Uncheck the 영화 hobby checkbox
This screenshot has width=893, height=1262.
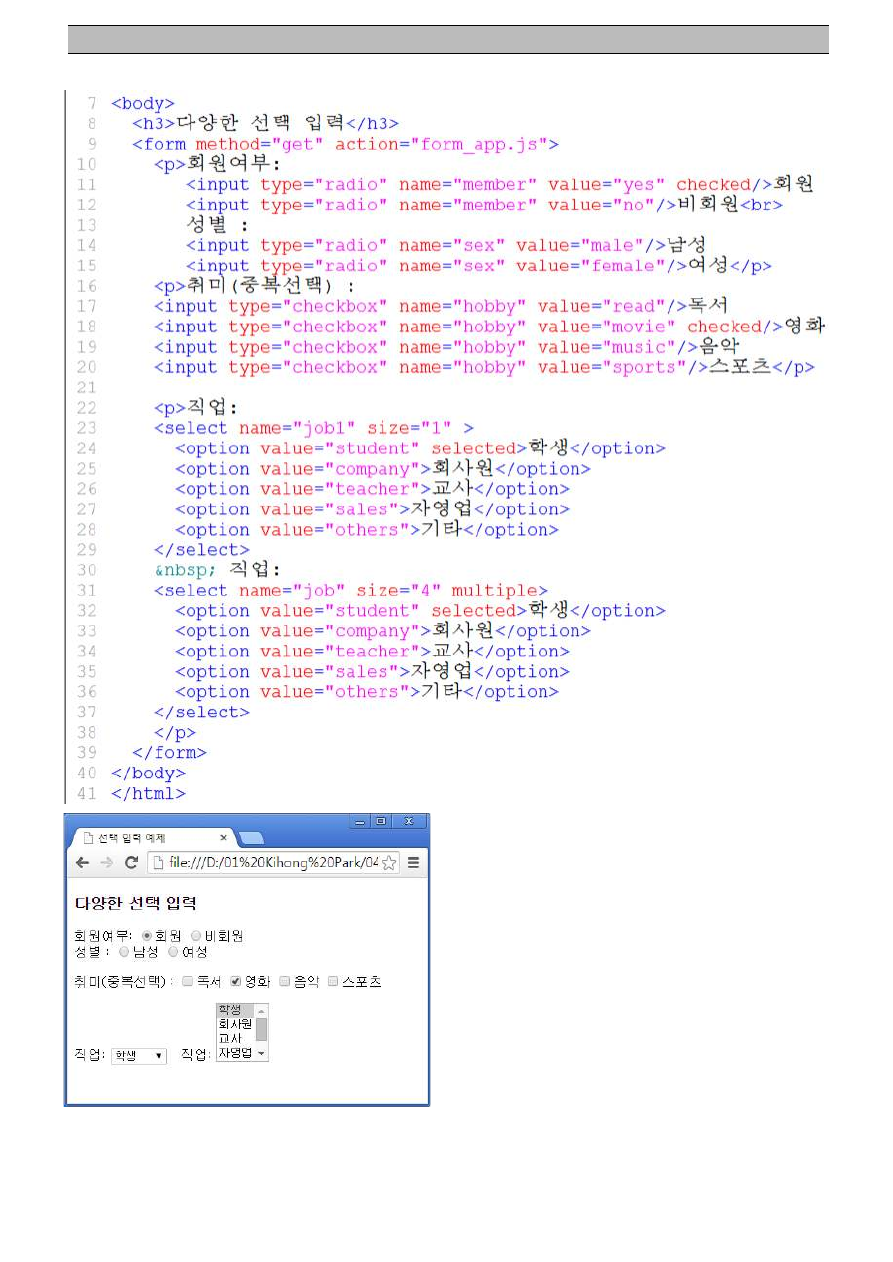tap(236, 982)
